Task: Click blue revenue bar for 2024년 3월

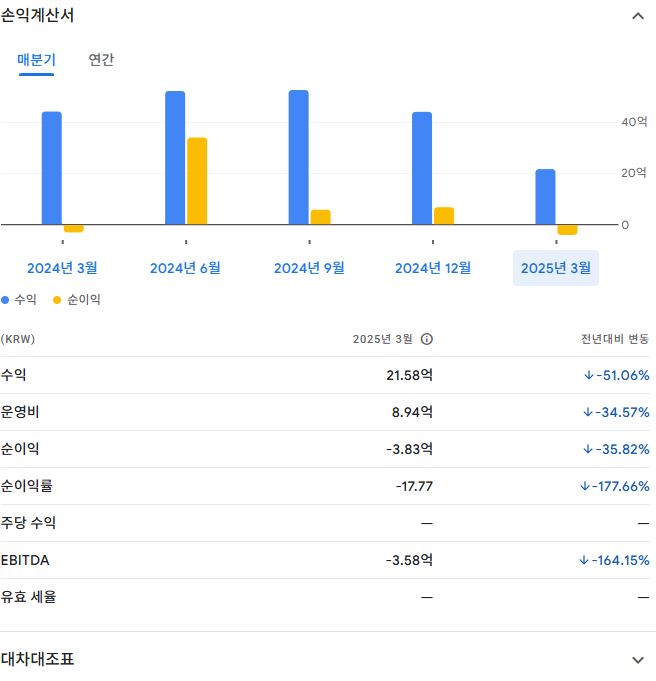Action: (x=52, y=168)
